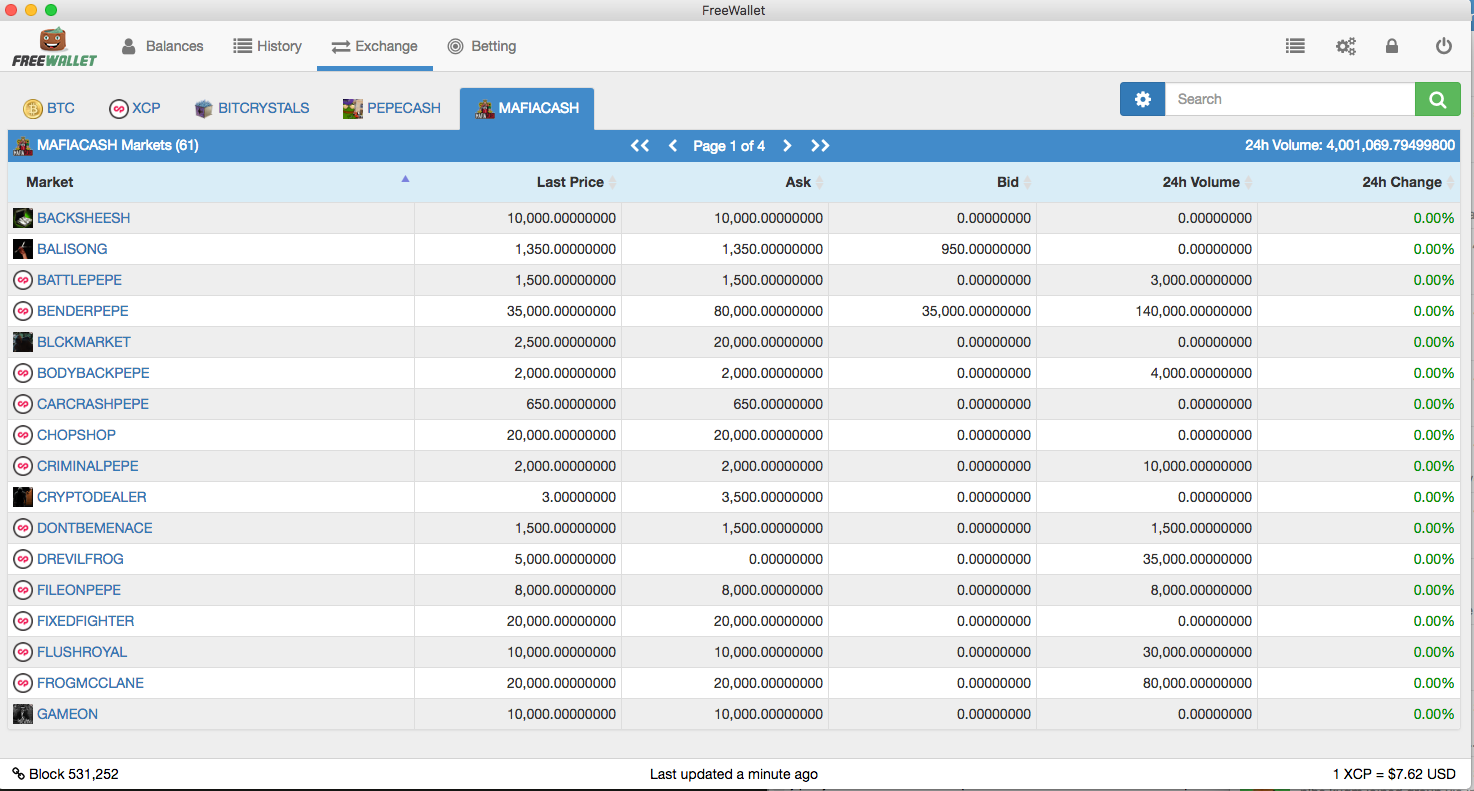Open the BACKSHEESH market link

coord(84,218)
